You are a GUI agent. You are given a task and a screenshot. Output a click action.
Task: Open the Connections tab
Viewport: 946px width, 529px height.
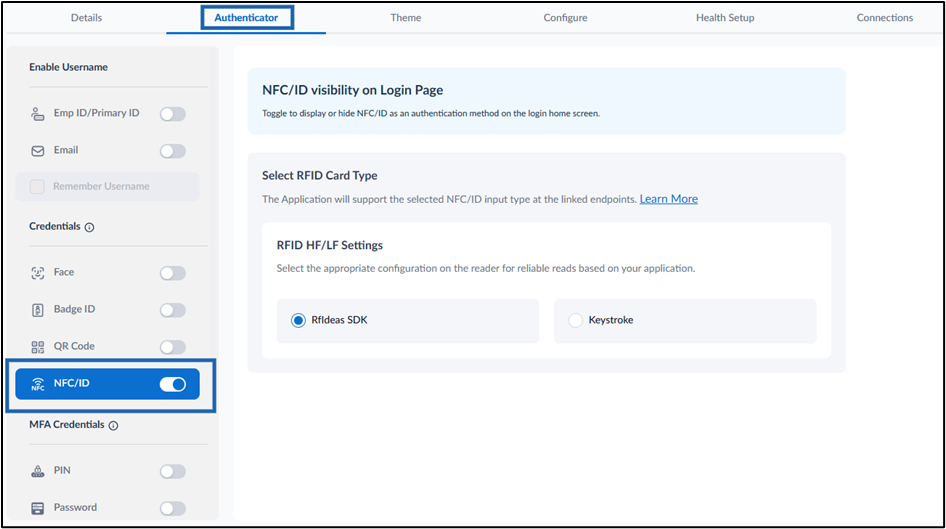click(884, 17)
